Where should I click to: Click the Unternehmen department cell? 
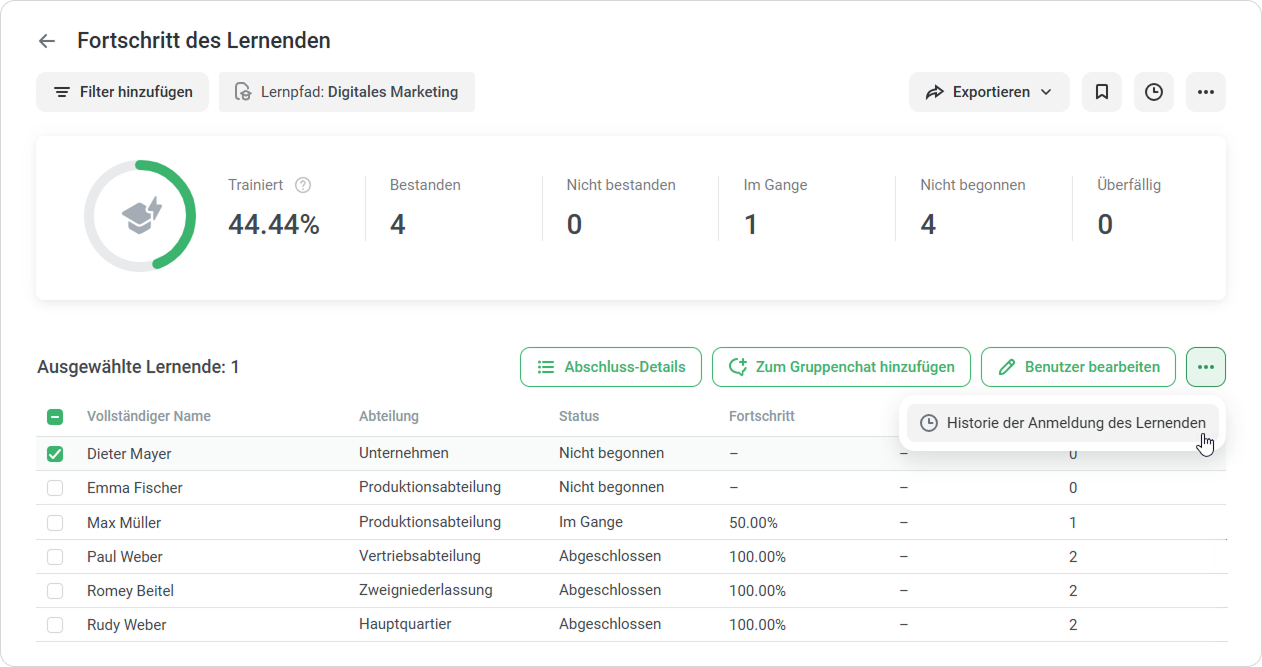click(x=404, y=453)
